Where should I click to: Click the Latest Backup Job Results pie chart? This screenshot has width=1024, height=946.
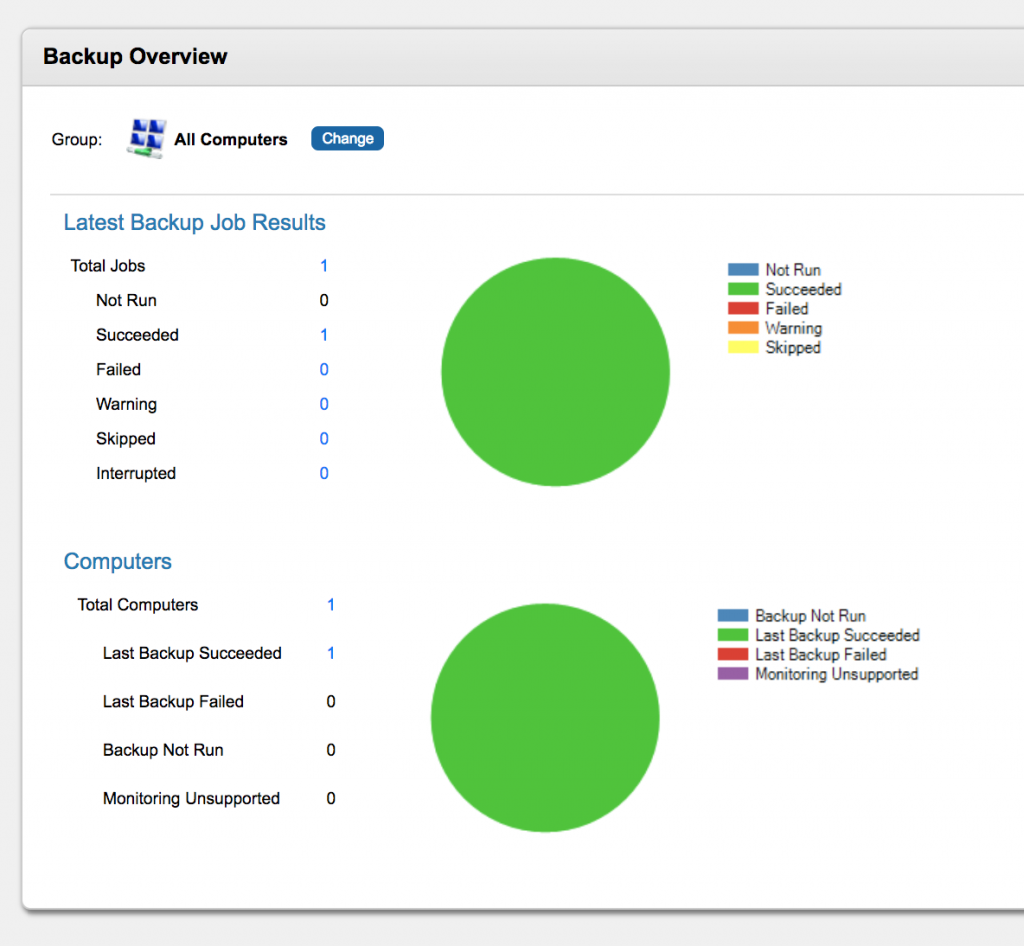[x=556, y=372]
